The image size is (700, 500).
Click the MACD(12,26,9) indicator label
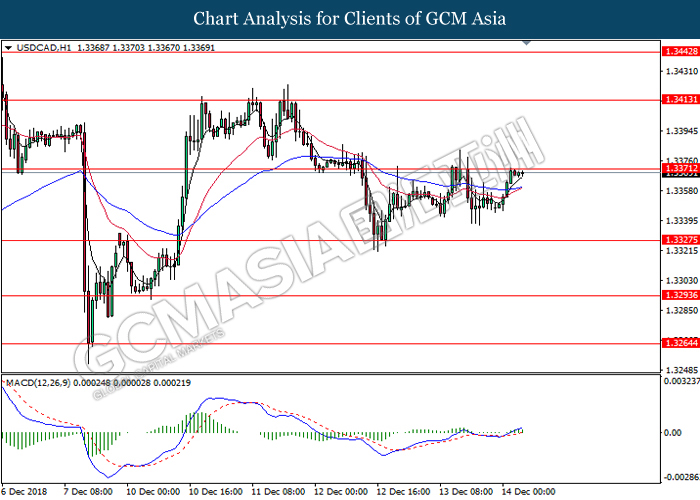click(38, 383)
